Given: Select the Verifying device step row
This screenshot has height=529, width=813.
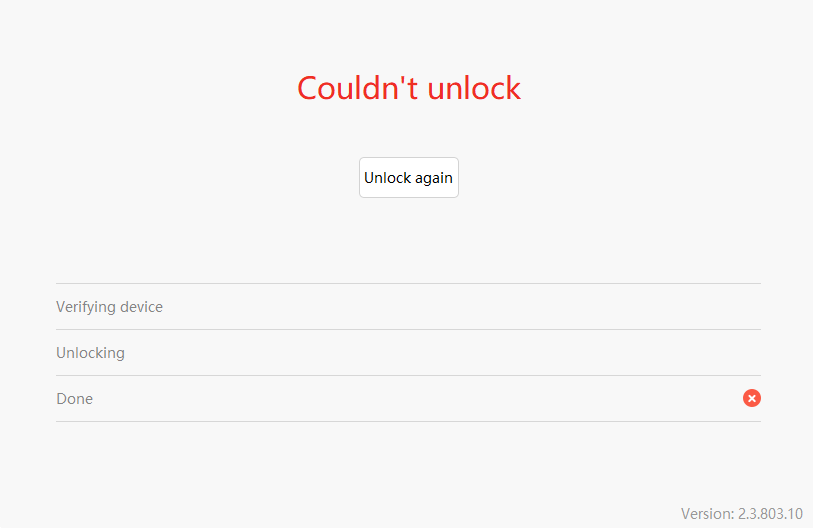Looking at the screenshot, I should (x=408, y=307).
